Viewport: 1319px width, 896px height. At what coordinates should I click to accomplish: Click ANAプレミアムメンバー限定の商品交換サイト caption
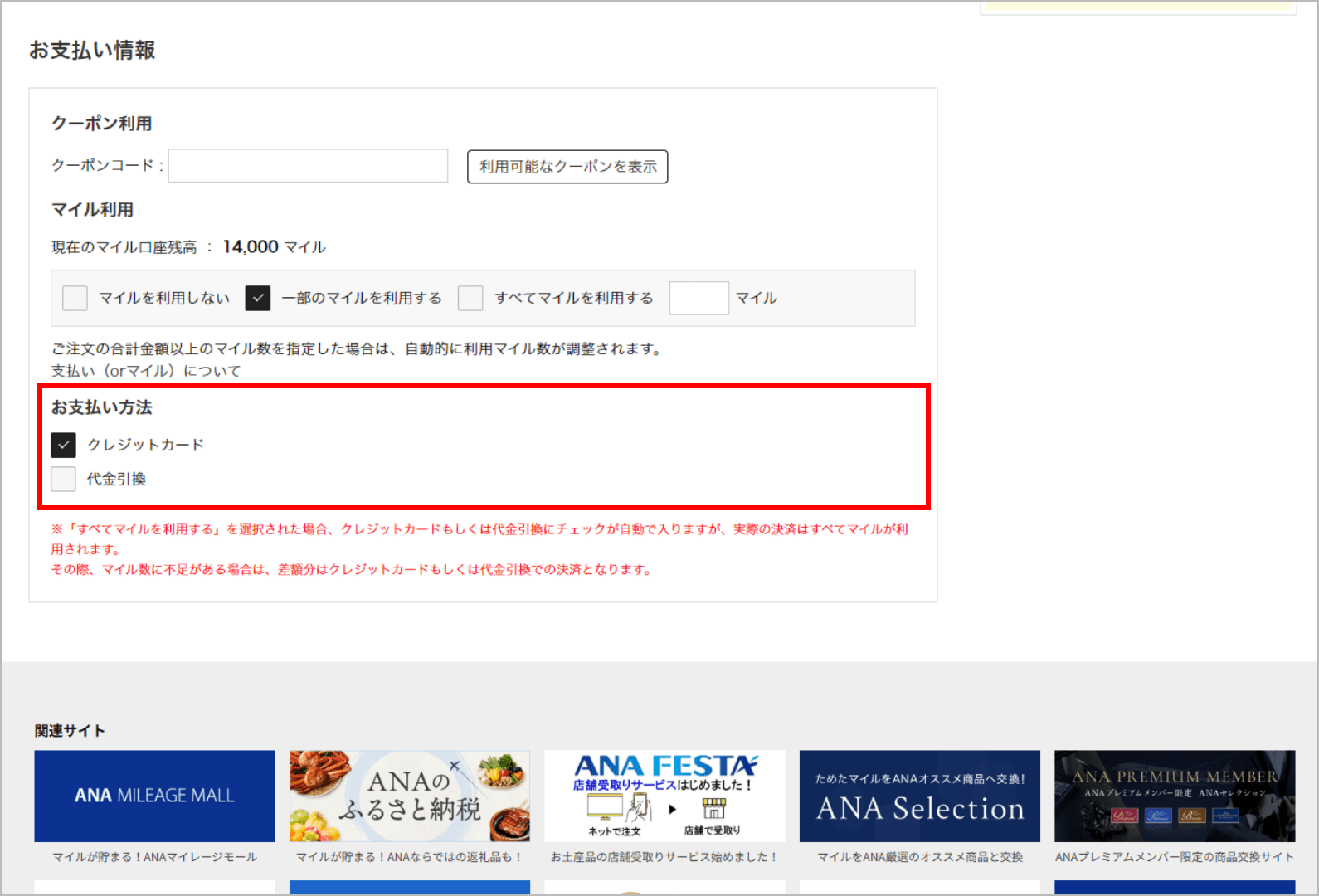pos(1174,857)
